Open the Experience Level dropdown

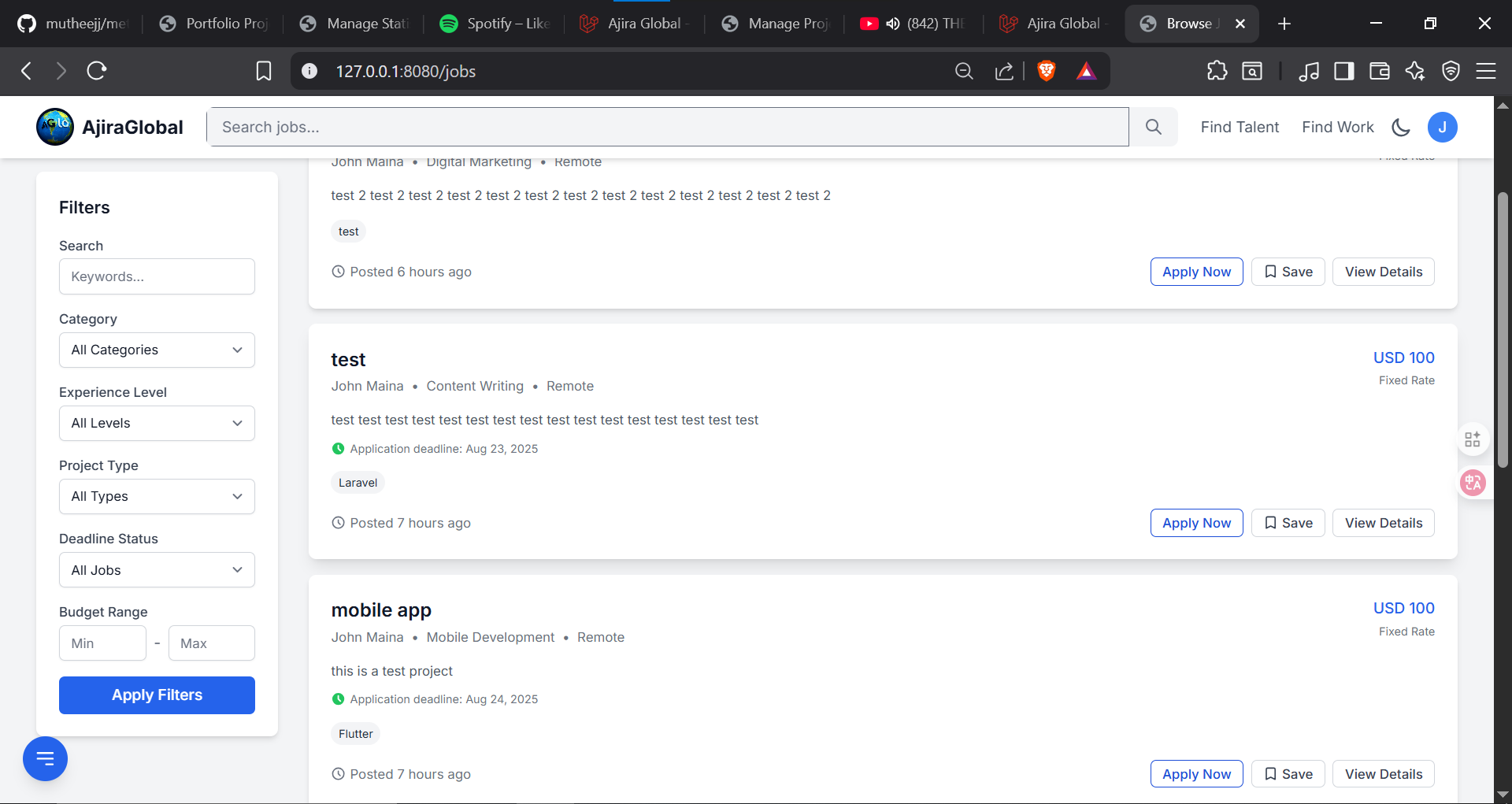point(157,423)
